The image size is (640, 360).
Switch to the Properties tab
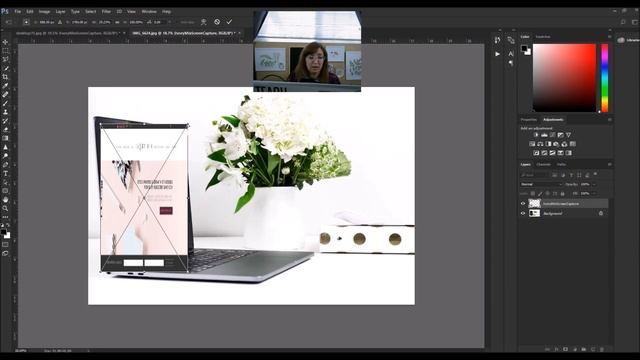(529, 120)
